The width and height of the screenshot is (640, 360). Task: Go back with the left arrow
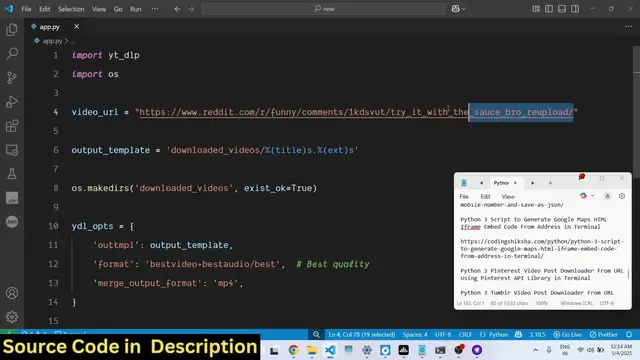click(x=178, y=9)
